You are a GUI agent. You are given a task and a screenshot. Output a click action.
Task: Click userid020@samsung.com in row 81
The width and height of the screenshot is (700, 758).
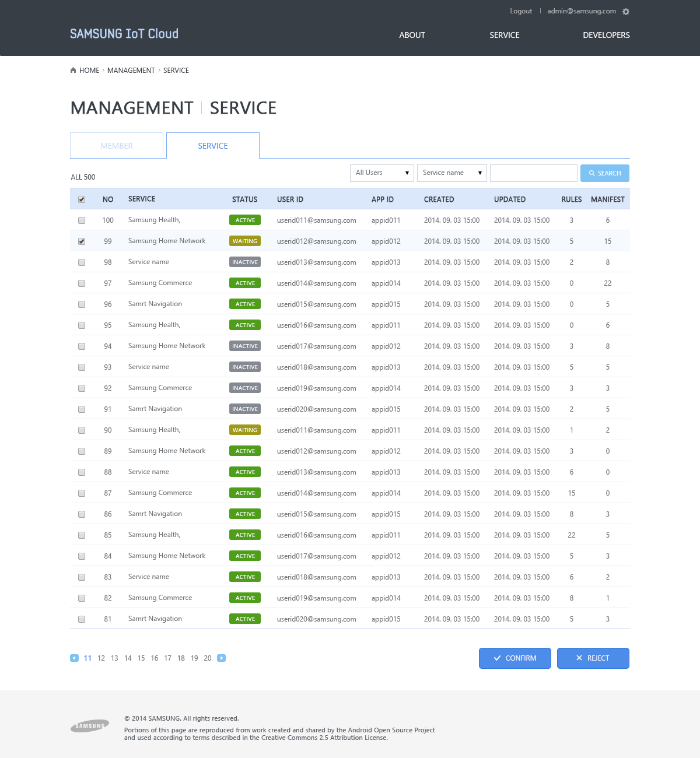click(x=317, y=619)
